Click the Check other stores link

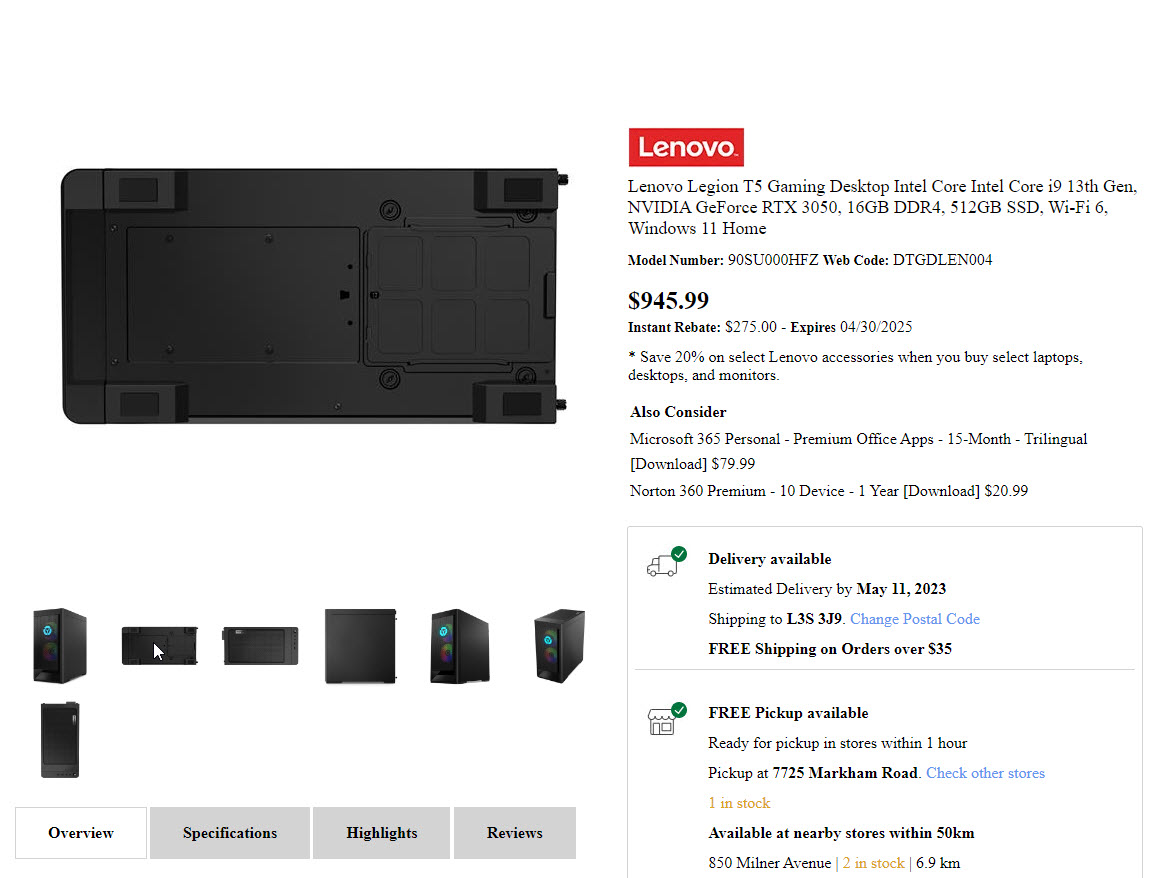985,773
